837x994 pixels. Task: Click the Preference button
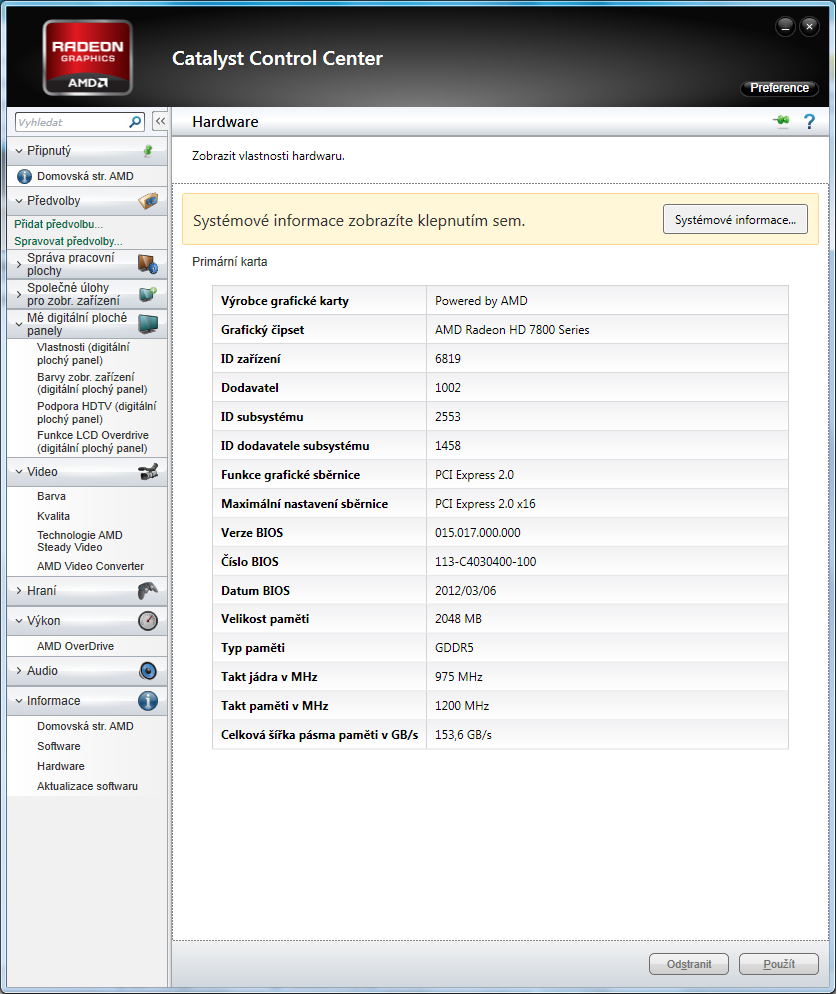[x=779, y=88]
